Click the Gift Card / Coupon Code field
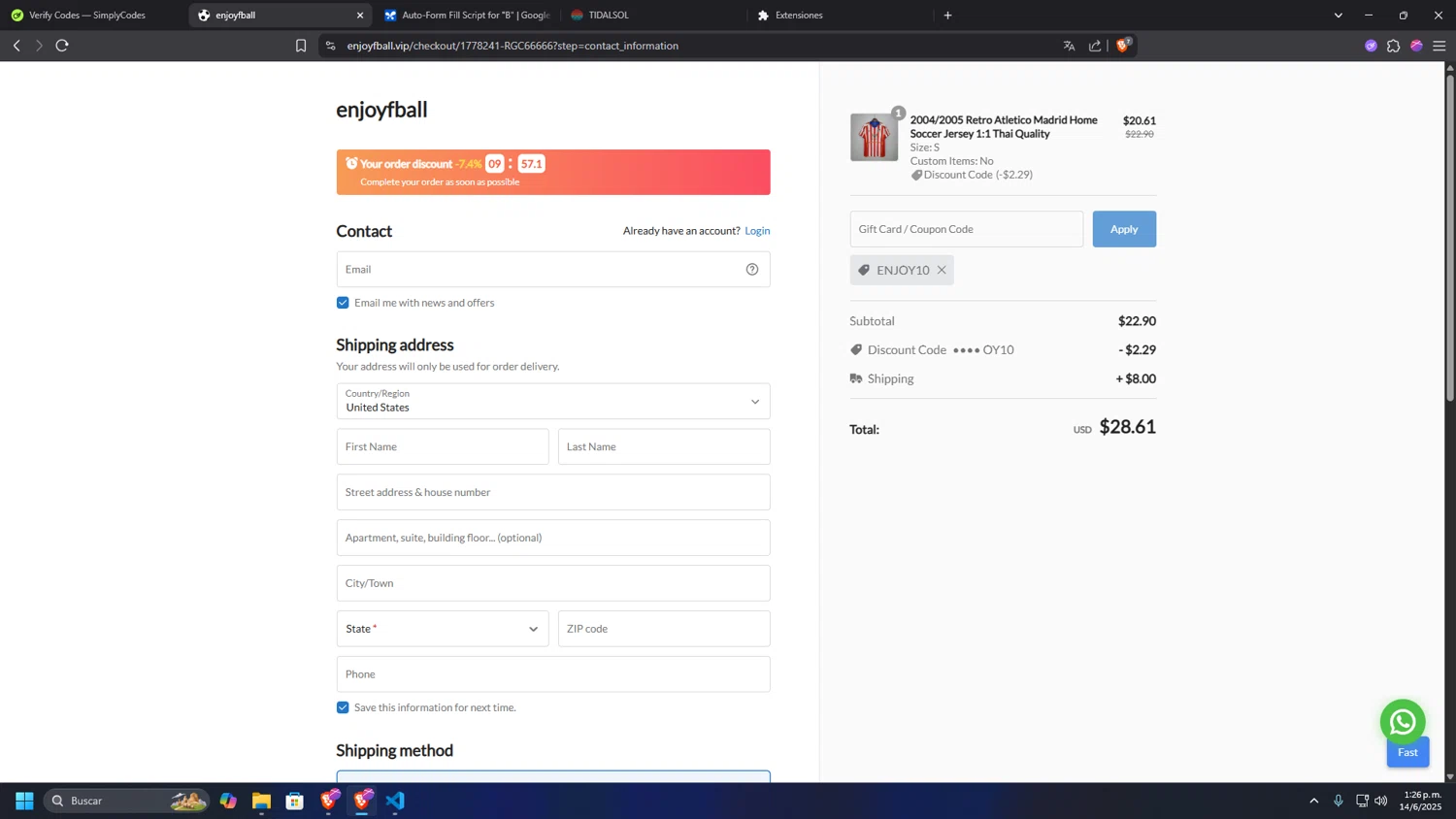 pos(966,229)
